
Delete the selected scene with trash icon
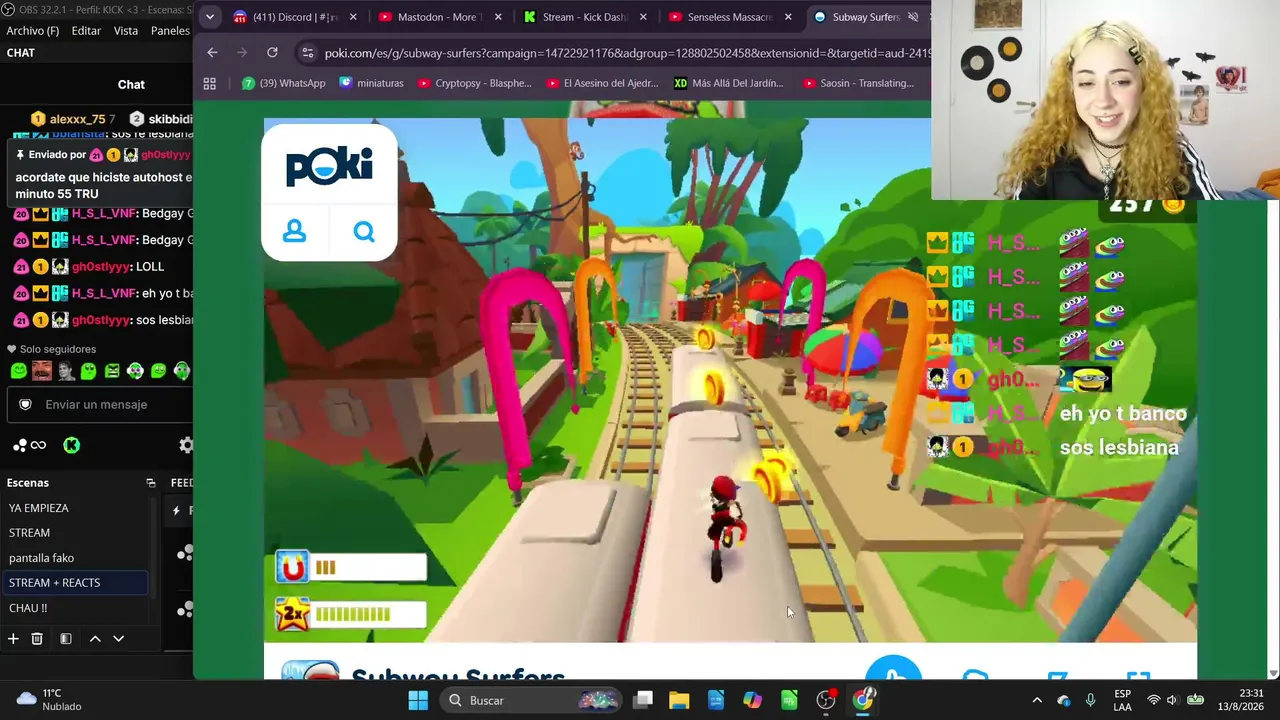pyautogui.click(x=37, y=638)
